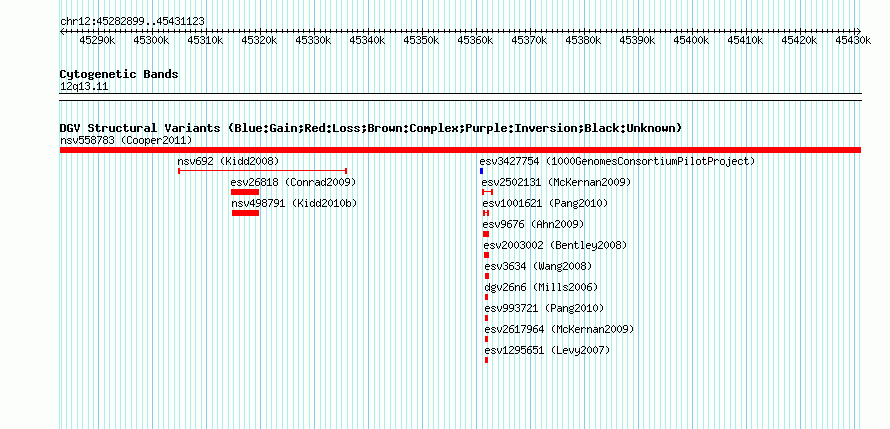Screen dimensions: 890x429
Task: Click the red marker under esv3634
Action: [487, 276]
